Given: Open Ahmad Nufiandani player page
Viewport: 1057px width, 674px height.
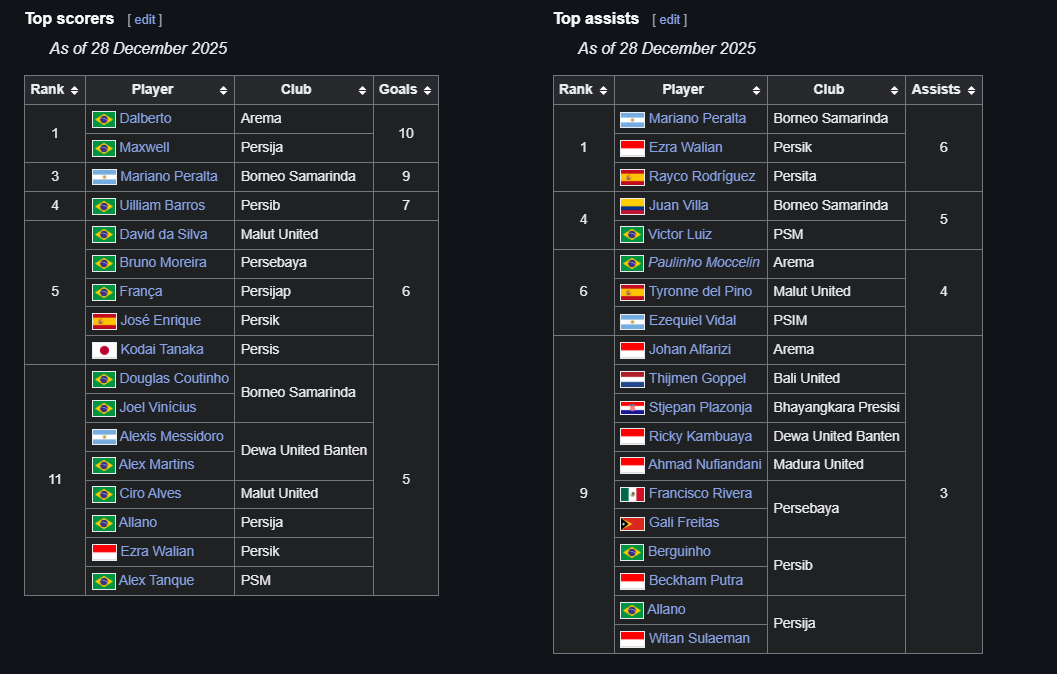Looking at the screenshot, I should click(704, 464).
